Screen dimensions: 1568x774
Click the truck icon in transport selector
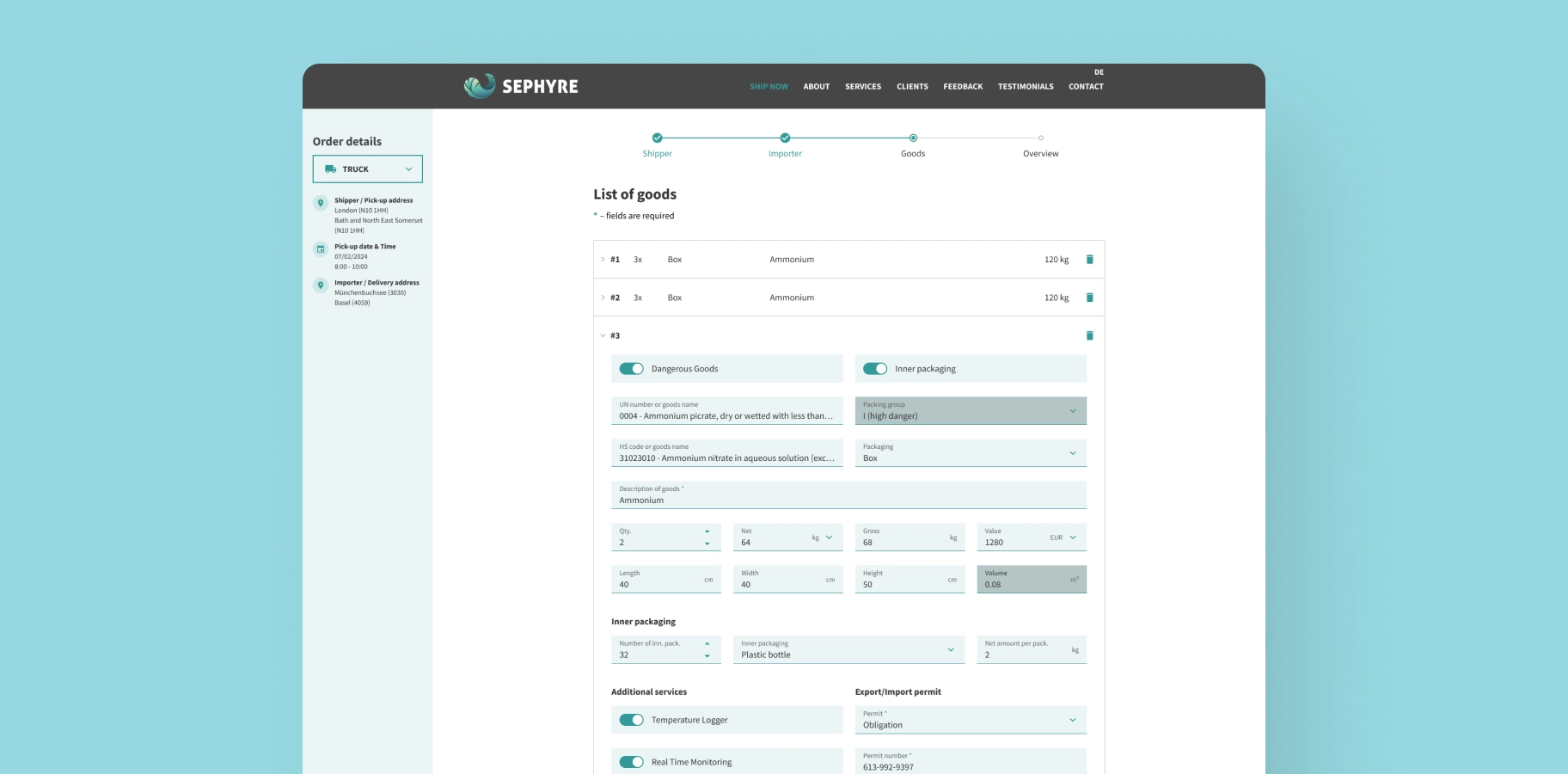331,169
